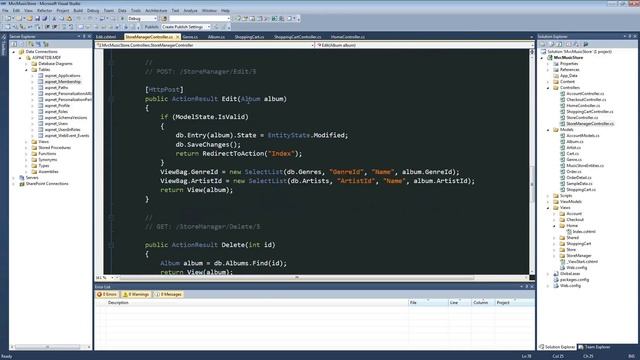
Task: Select AccountController.cs in Solution Explorer
Action: [x=585, y=94]
